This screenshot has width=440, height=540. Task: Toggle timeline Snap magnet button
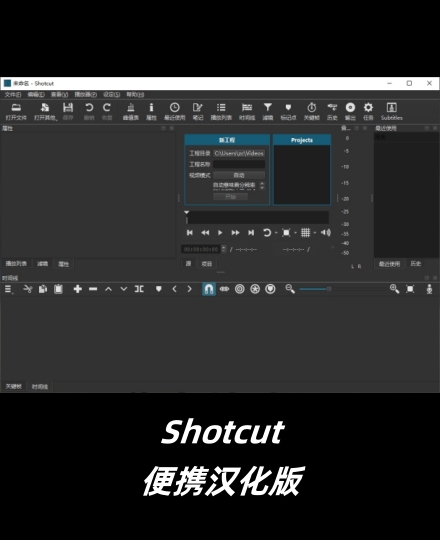pyautogui.click(x=209, y=289)
